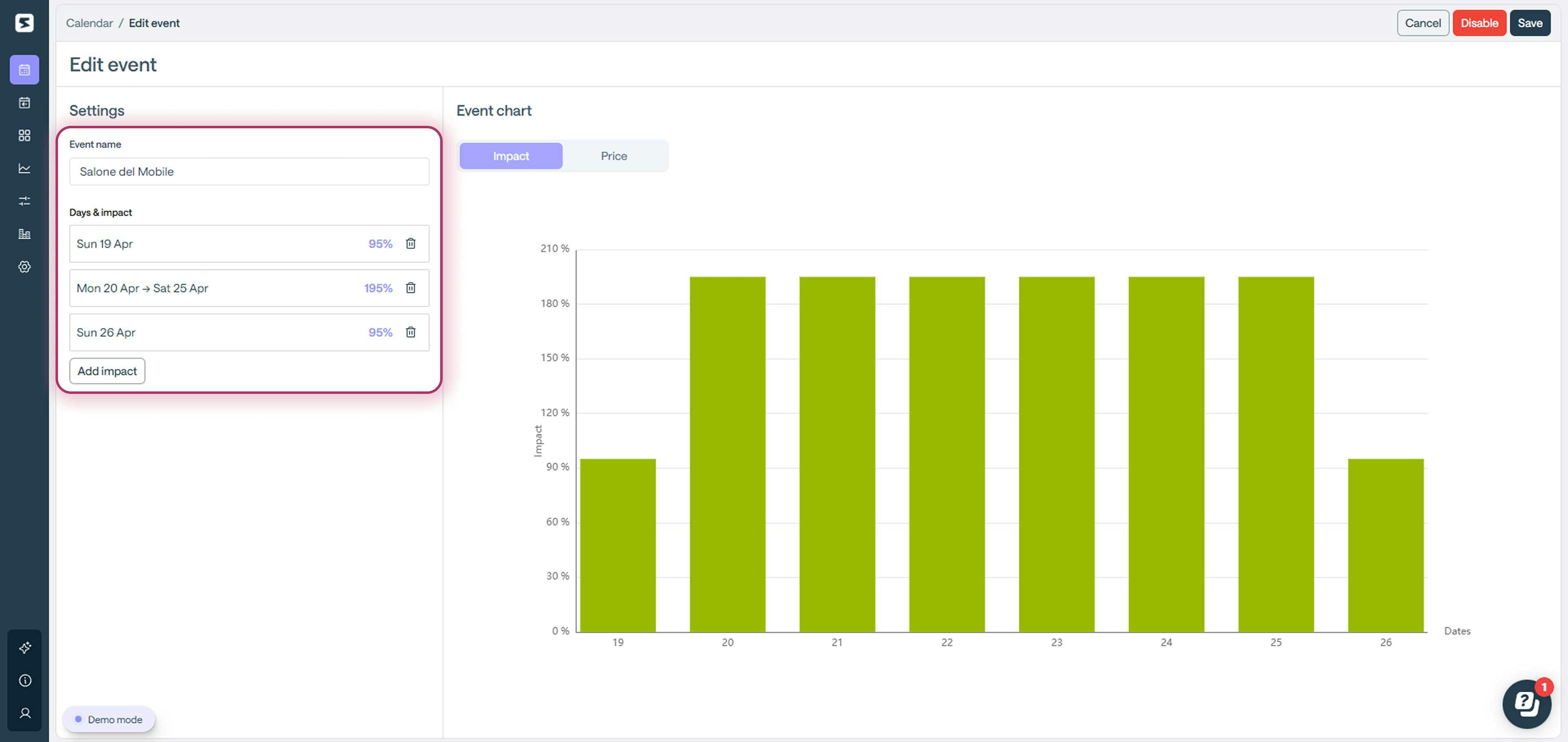Click the Demo mode indicator
Image resolution: width=1568 pixels, height=742 pixels.
(108, 719)
